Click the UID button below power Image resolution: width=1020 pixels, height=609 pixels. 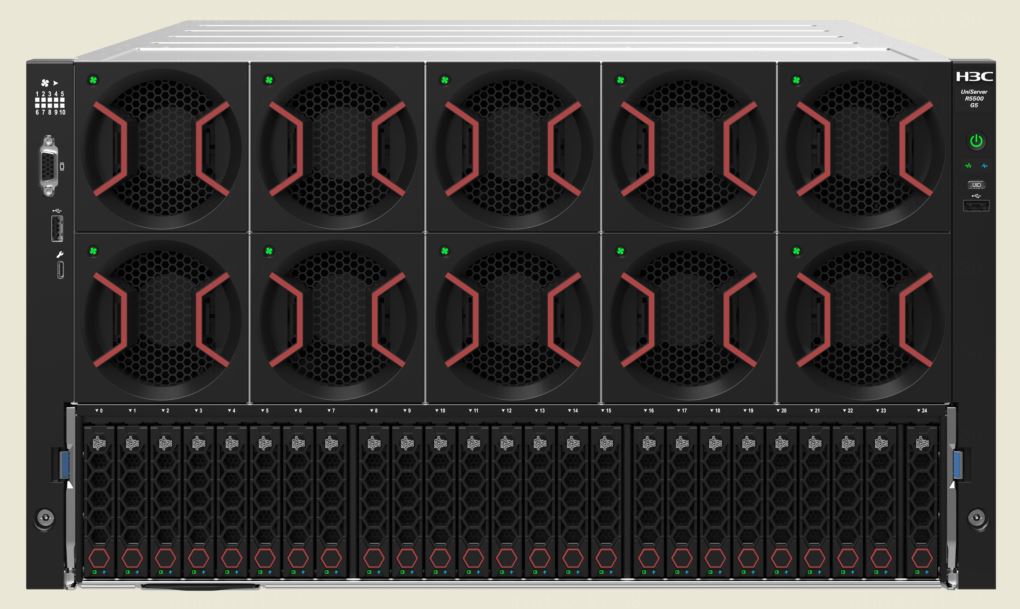point(976,185)
